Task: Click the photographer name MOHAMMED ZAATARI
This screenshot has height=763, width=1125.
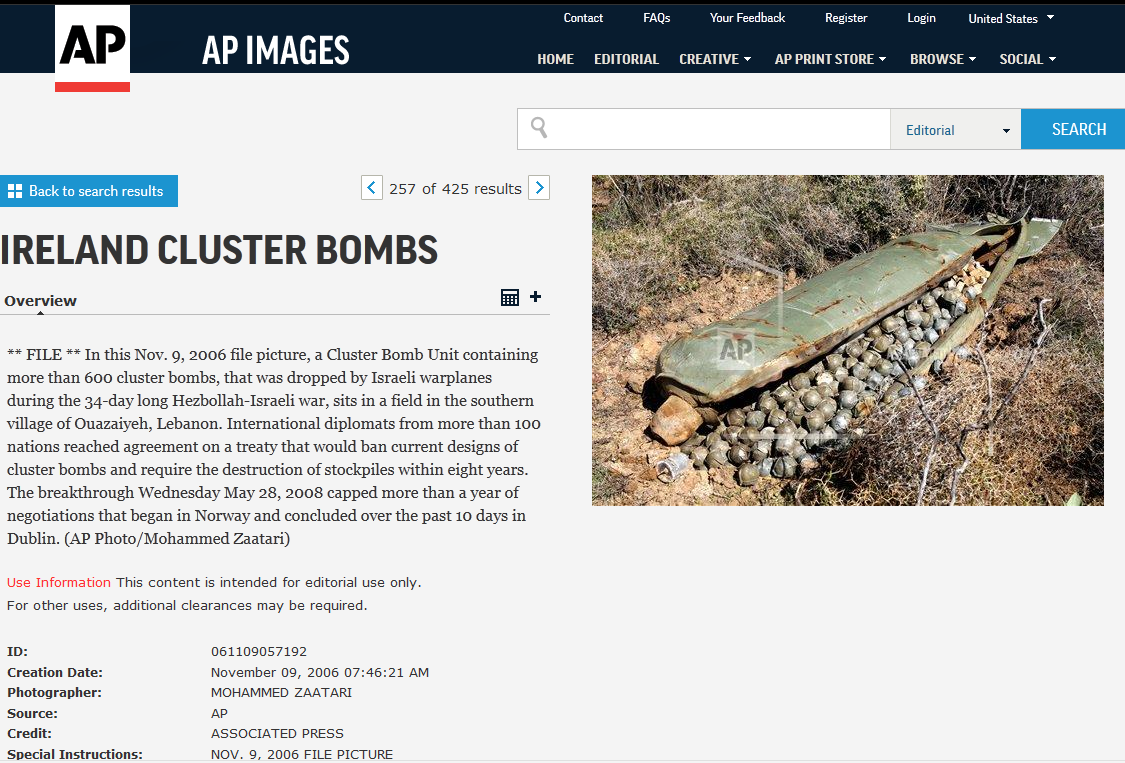Action: point(281,693)
